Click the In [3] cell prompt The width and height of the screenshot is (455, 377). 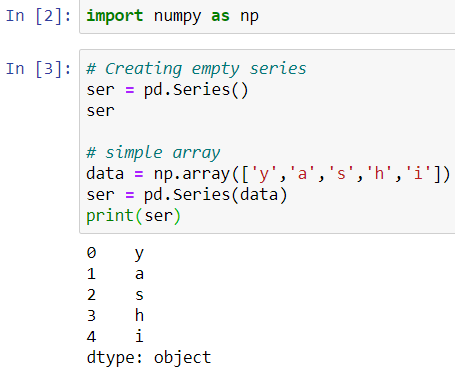(x=39, y=69)
